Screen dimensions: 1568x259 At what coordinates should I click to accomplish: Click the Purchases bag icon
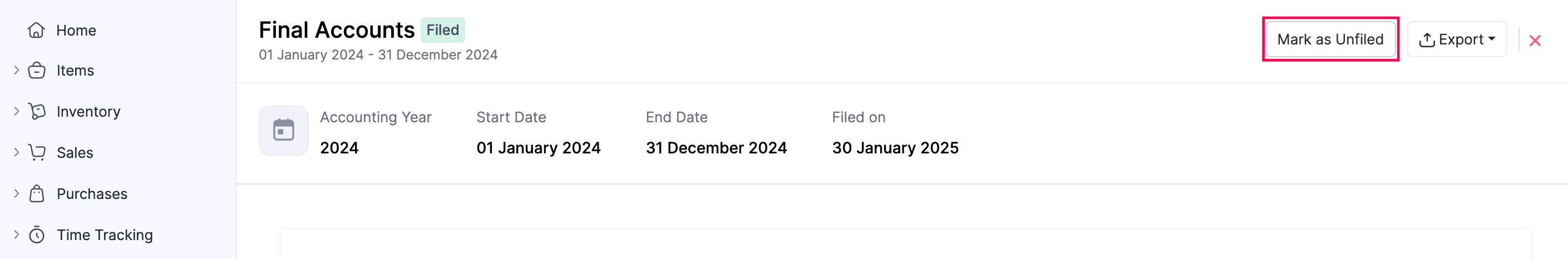pyautogui.click(x=37, y=194)
